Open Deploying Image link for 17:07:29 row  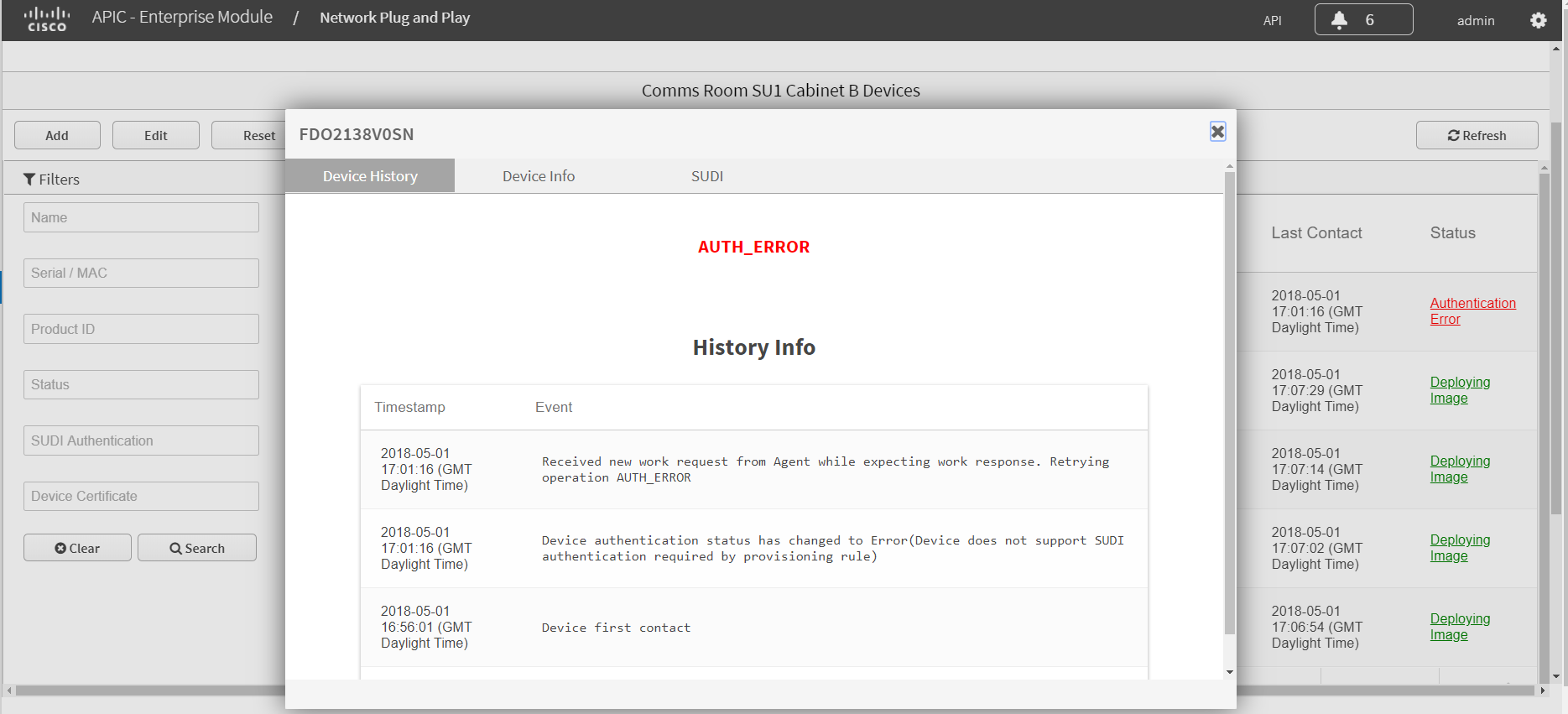(x=1460, y=390)
